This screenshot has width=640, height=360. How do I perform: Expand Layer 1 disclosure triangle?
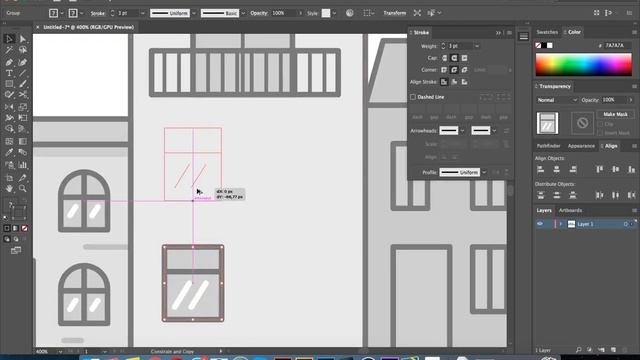click(x=561, y=224)
